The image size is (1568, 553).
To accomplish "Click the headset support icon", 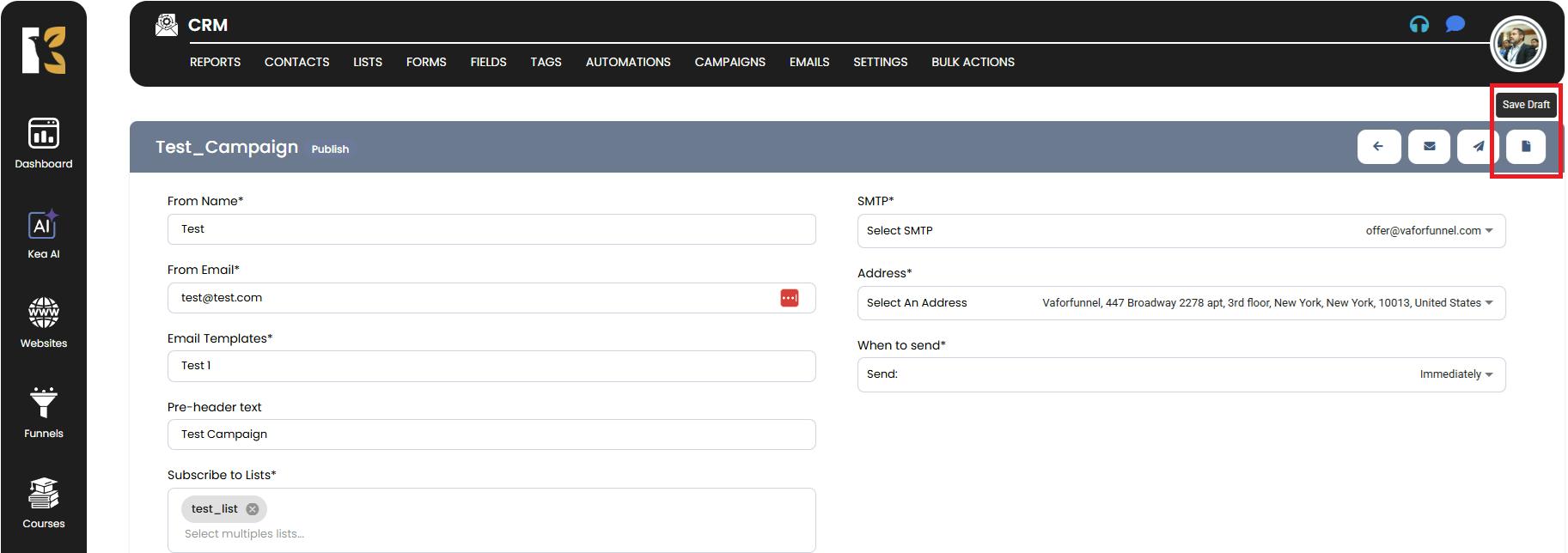I will 1419,24.
